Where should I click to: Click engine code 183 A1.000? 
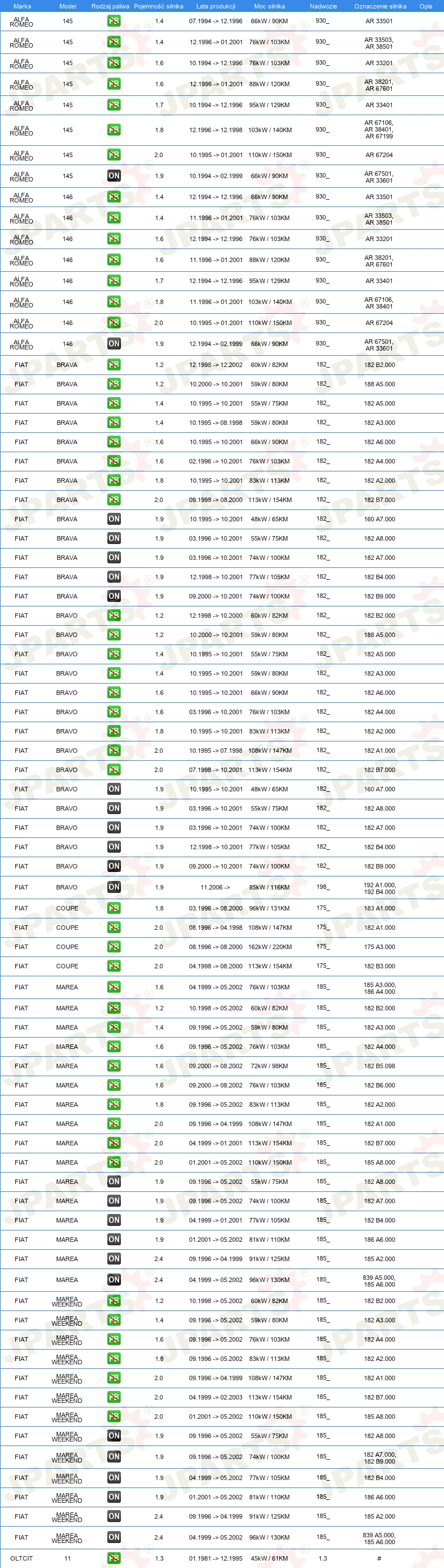tap(379, 908)
